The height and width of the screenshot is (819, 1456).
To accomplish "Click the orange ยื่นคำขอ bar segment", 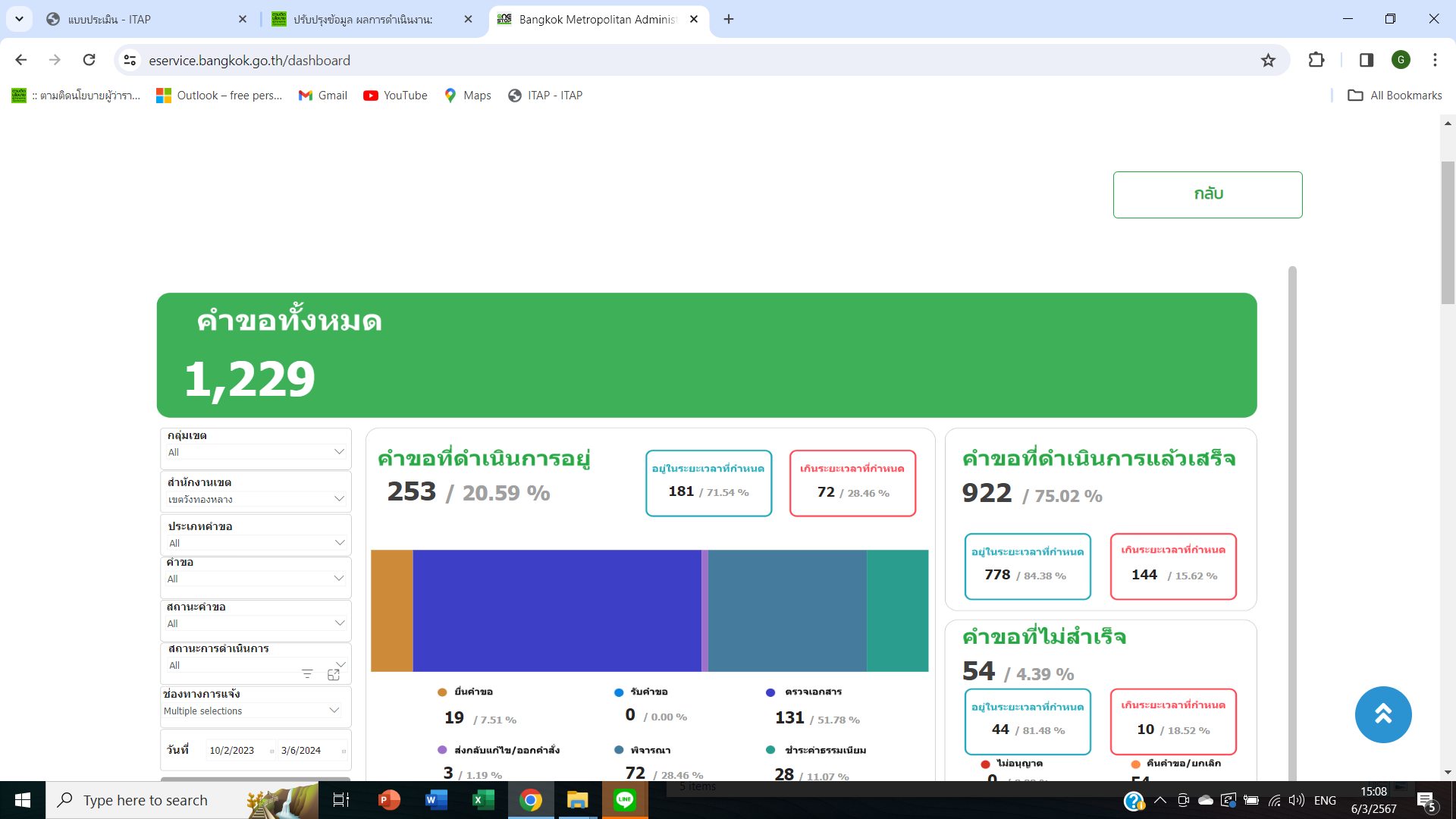I will 392,610.
